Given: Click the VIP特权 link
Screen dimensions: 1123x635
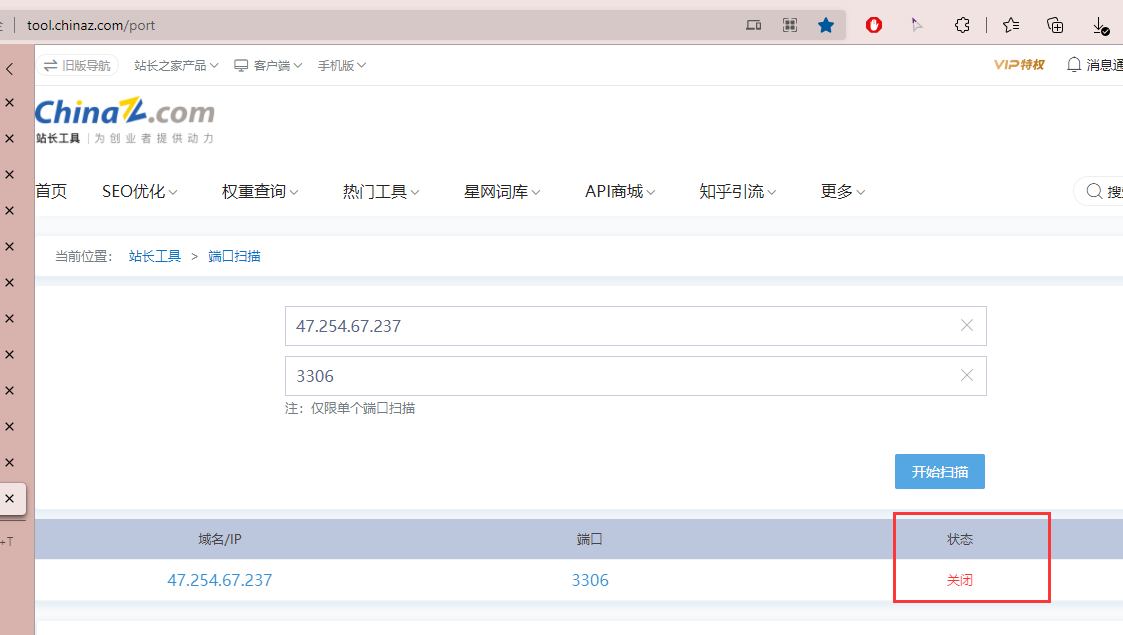Looking at the screenshot, I should pyautogui.click(x=1019, y=65).
